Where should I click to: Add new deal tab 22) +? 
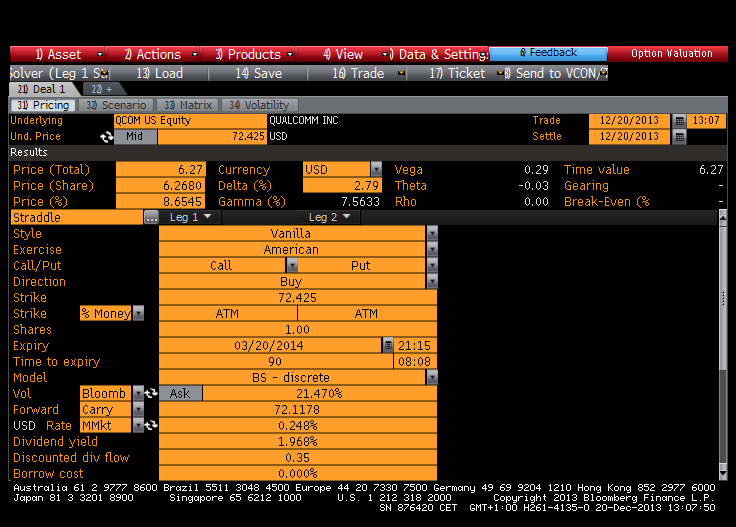102,89
